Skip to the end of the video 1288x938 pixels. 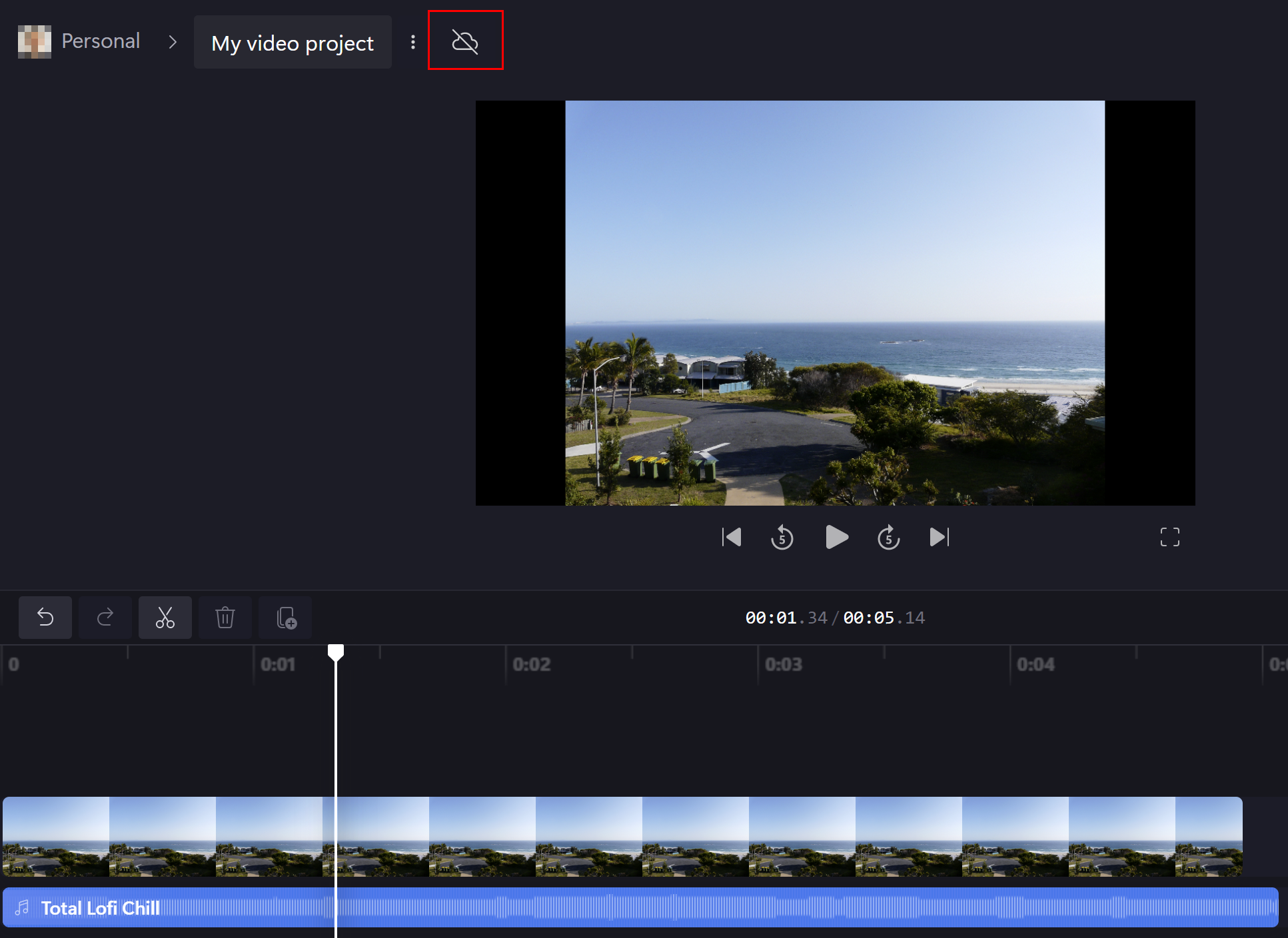[940, 537]
